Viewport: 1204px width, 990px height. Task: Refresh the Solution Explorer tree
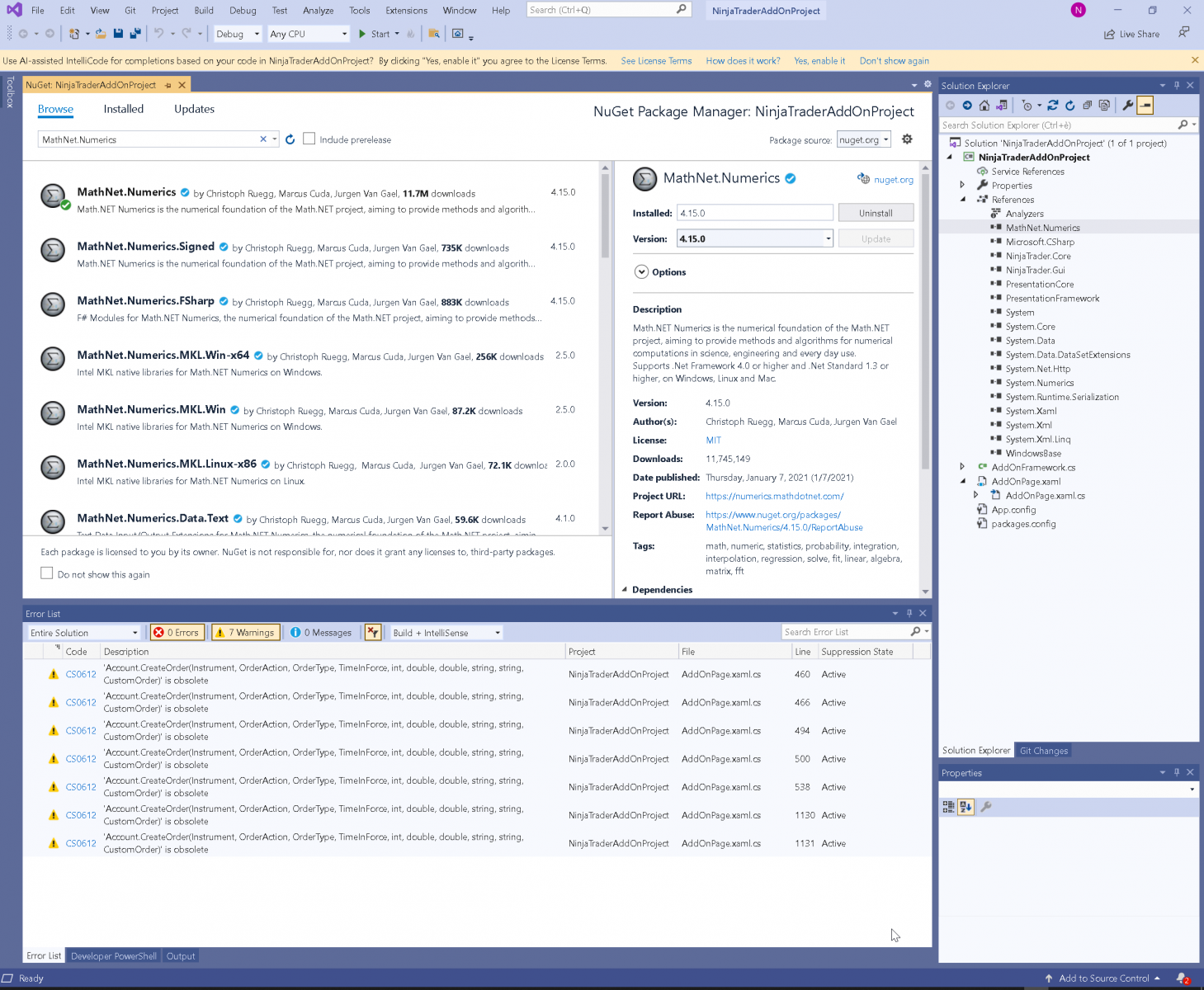1070,106
